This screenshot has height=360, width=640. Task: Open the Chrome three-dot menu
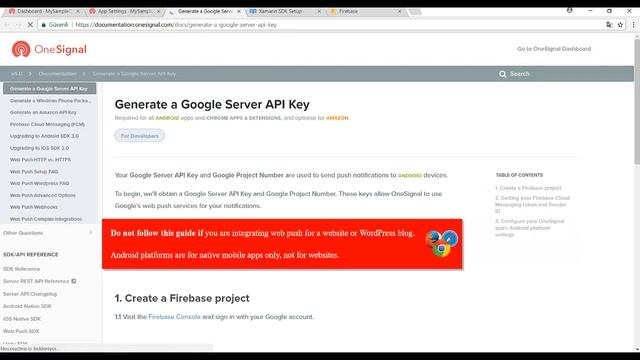tap(633, 25)
